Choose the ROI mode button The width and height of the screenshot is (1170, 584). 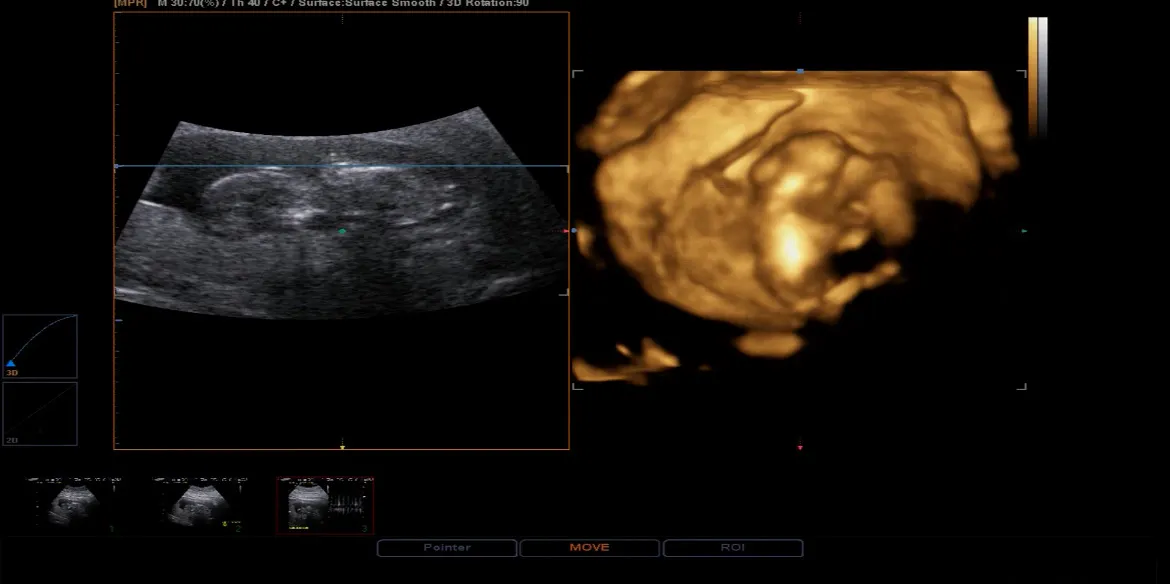[x=733, y=547]
